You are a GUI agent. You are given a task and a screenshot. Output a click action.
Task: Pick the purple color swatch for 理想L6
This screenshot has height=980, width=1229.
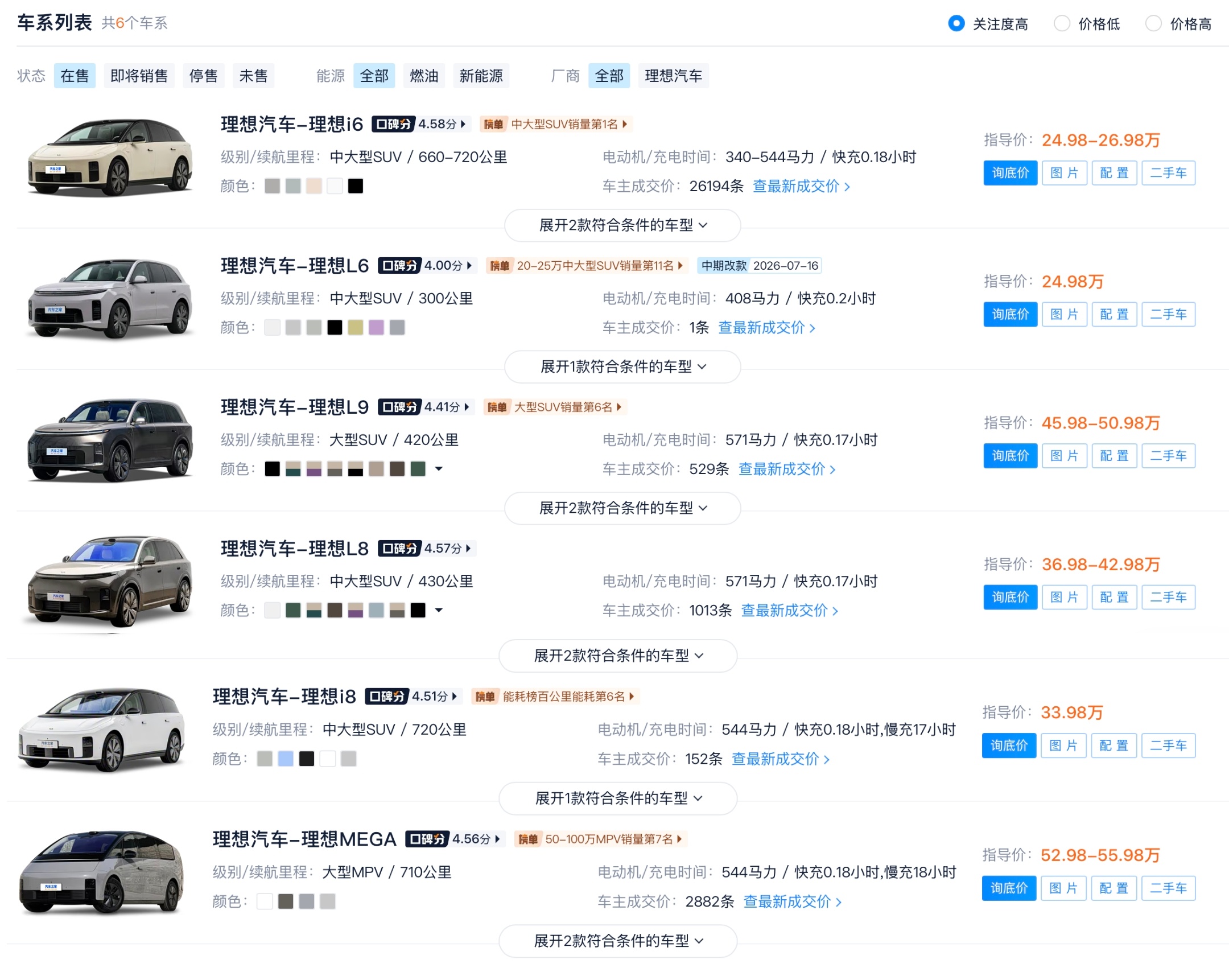(376, 328)
